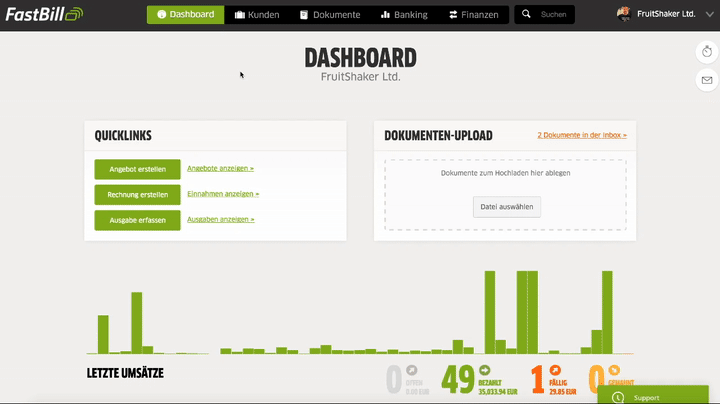Follow the Einnahmen anzeigen link
This screenshot has height=404, width=720.
click(223, 194)
